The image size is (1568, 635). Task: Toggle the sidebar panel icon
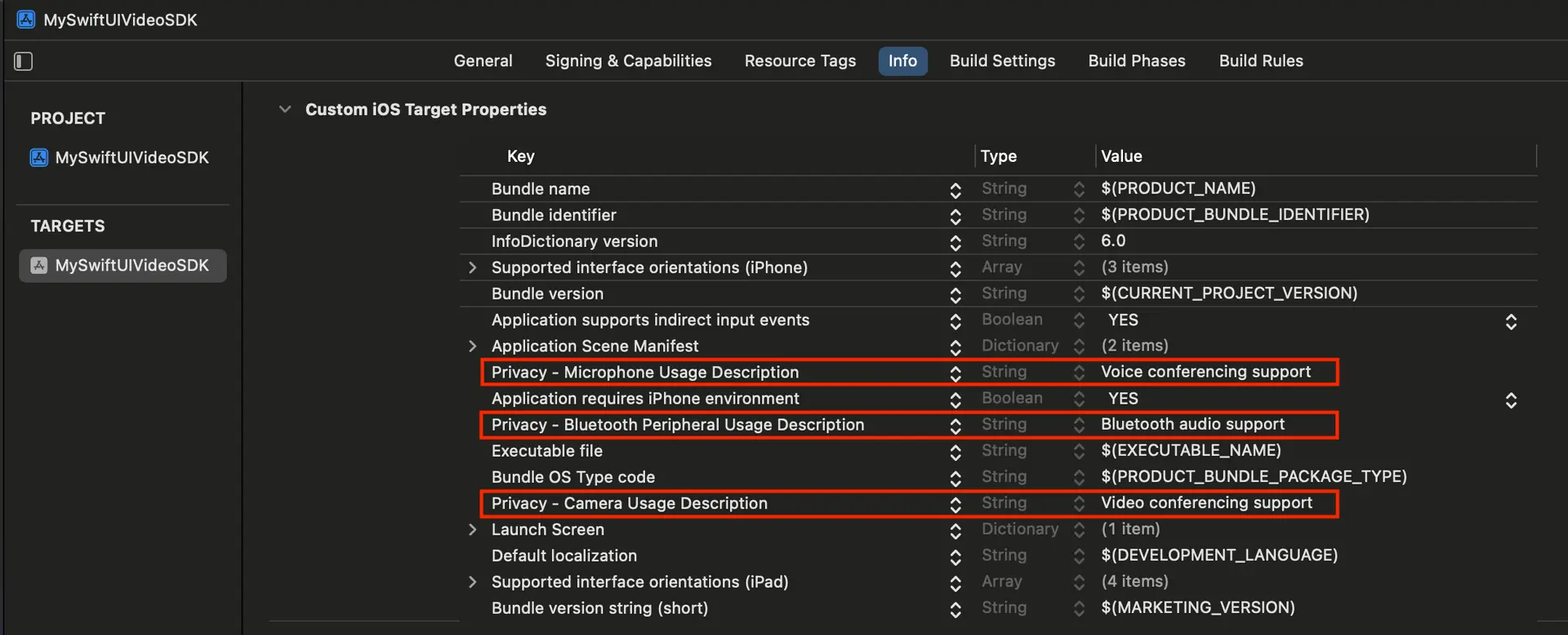click(x=23, y=61)
